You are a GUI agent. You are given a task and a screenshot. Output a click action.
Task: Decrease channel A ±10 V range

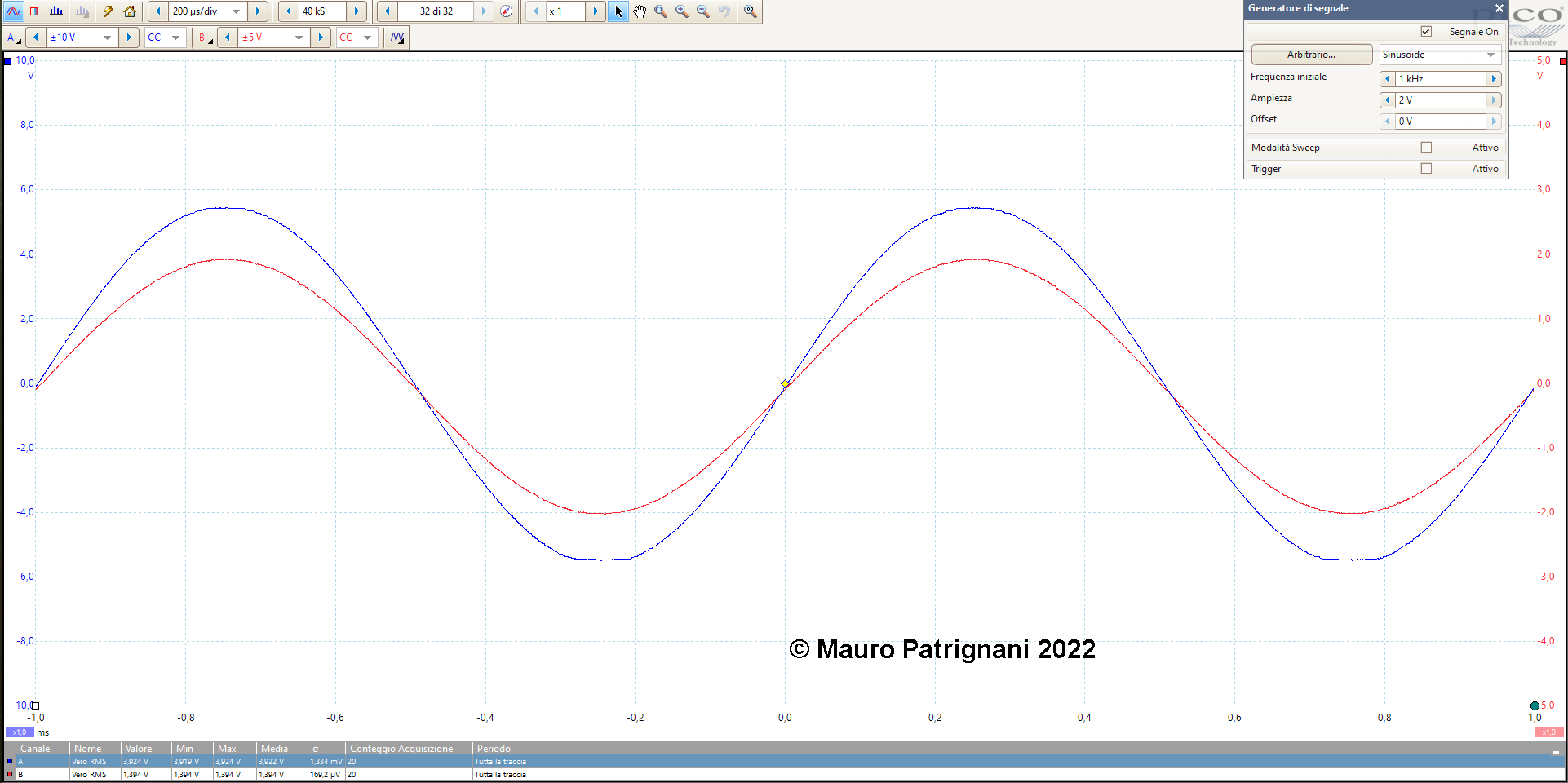point(36,38)
